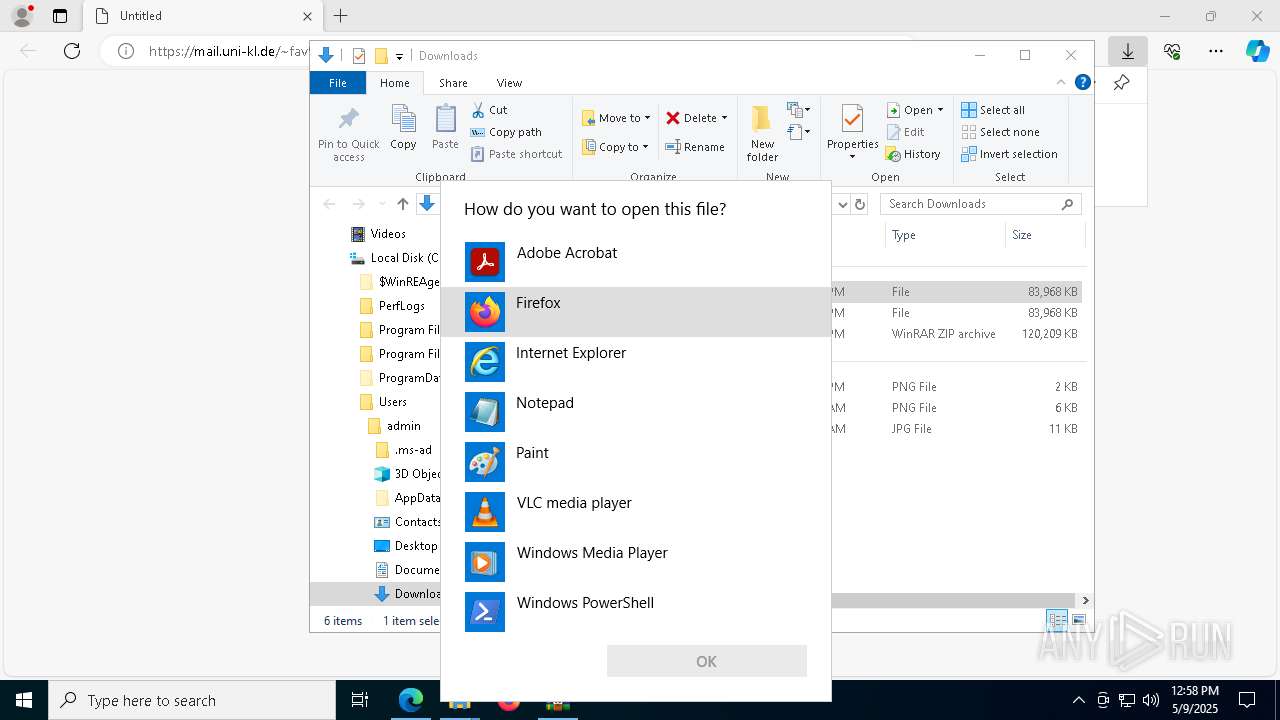The image size is (1280, 720).
Task: Click Invert selection in ribbon
Action: (1009, 154)
